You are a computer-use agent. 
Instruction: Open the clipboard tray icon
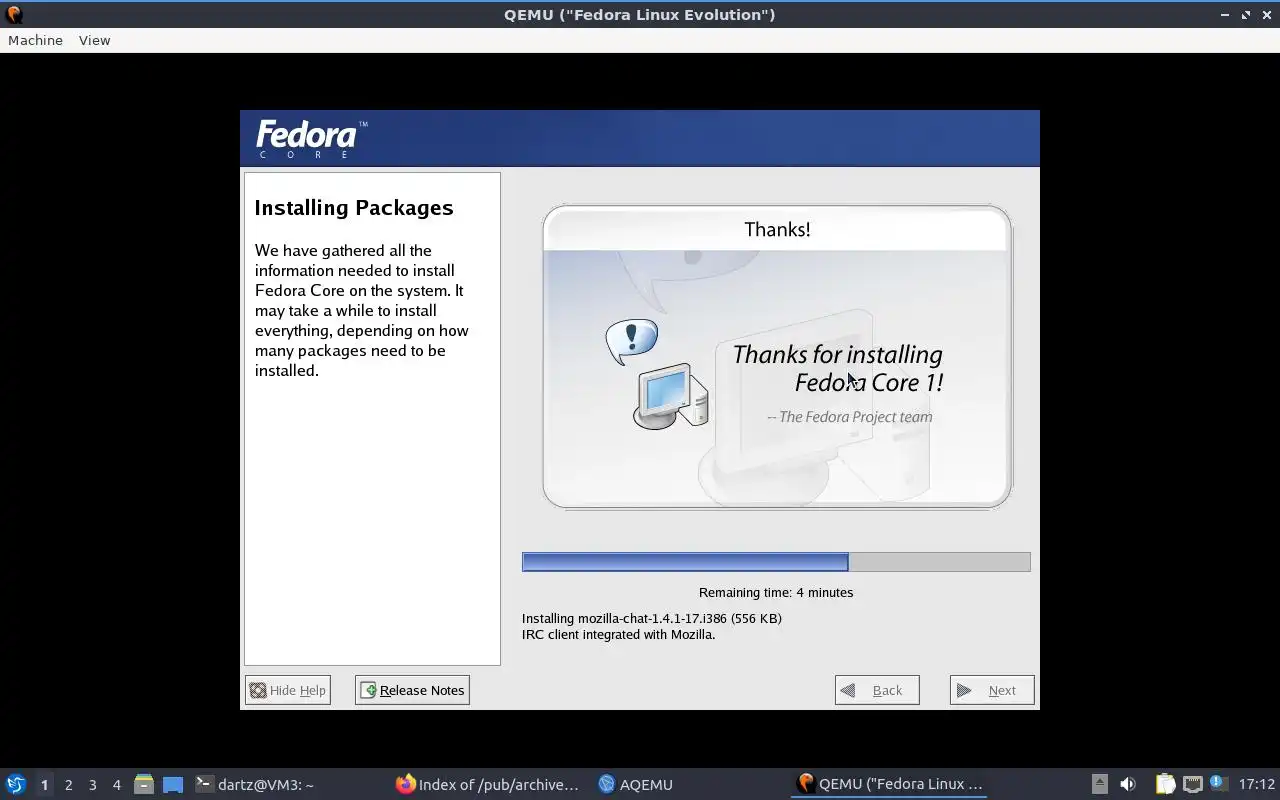(x=1165, y=784)
